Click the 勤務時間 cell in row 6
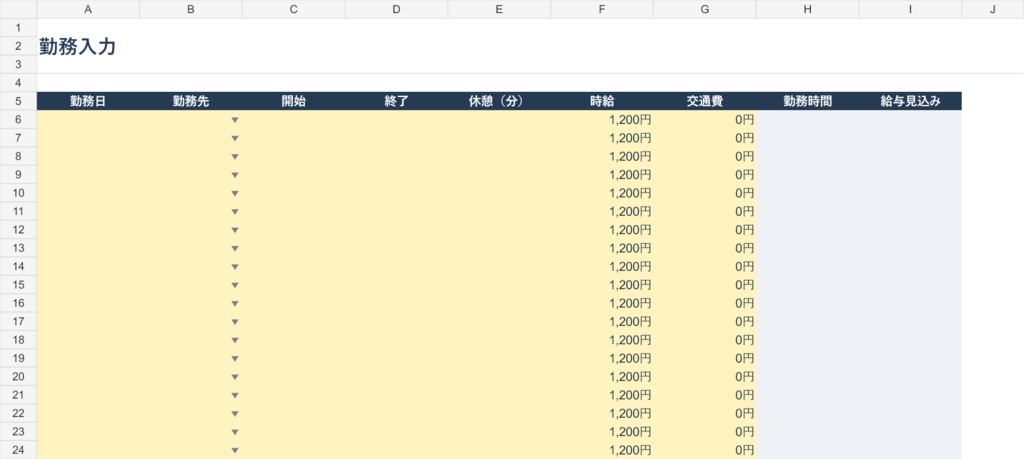Viewport: 1024px width, 459px height. tap(808, 120)
